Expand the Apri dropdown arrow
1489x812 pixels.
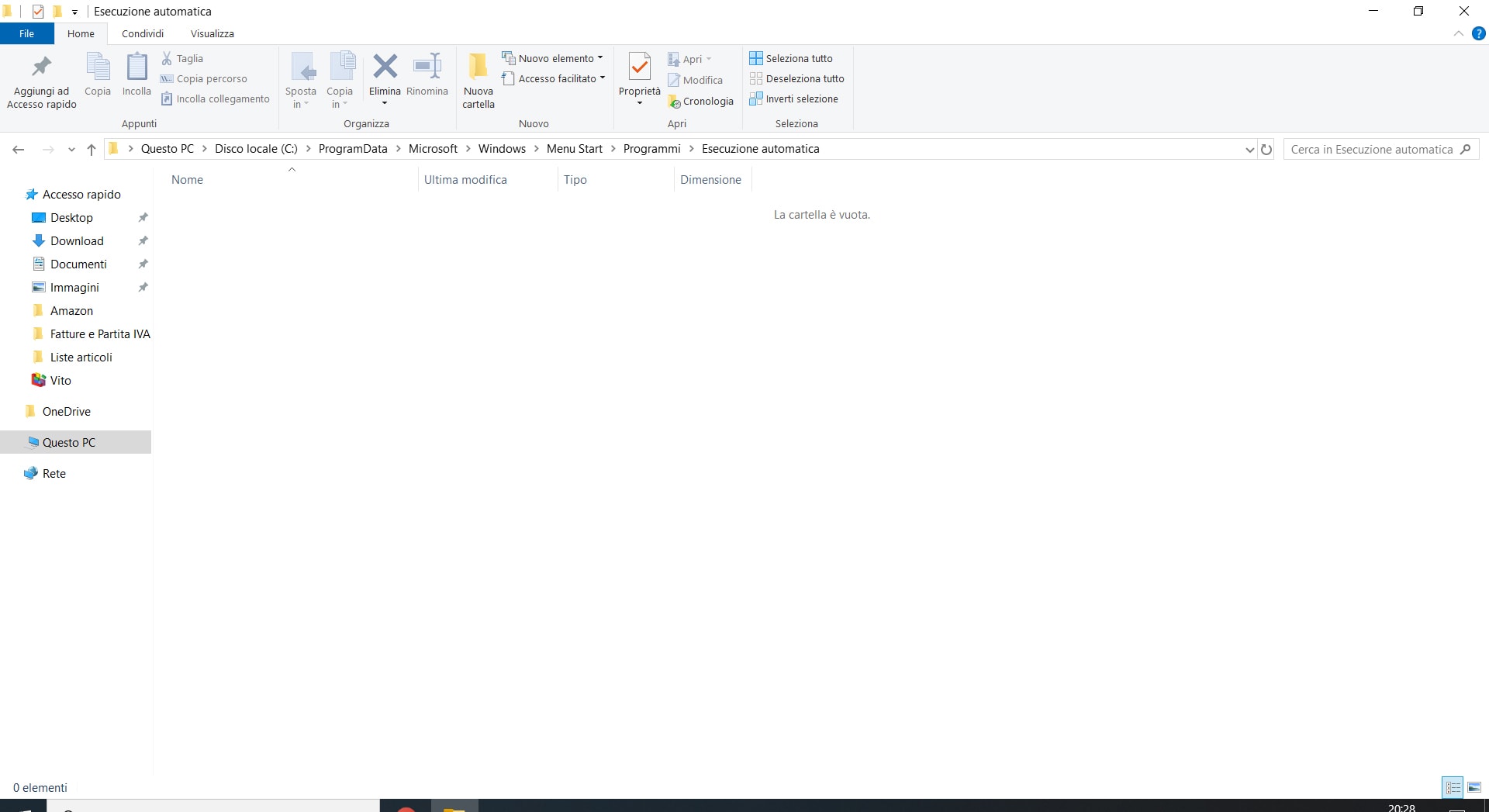click(710, 59)
